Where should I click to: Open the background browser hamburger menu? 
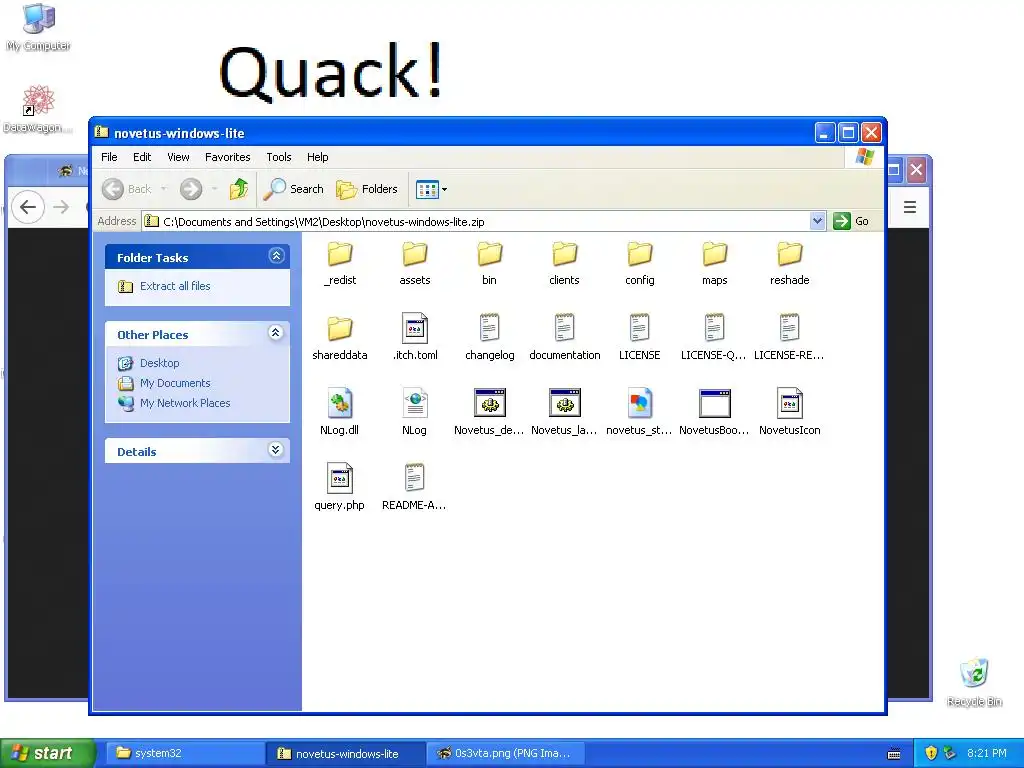(x=910, y=207)
